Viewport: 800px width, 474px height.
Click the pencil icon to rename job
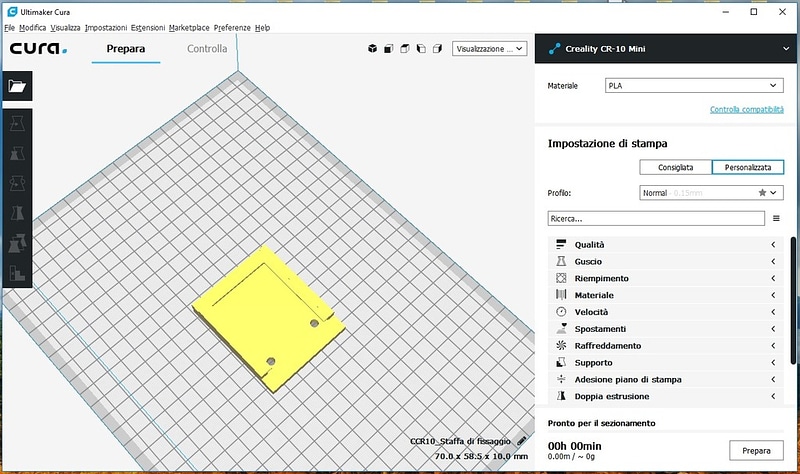(521, 441)
